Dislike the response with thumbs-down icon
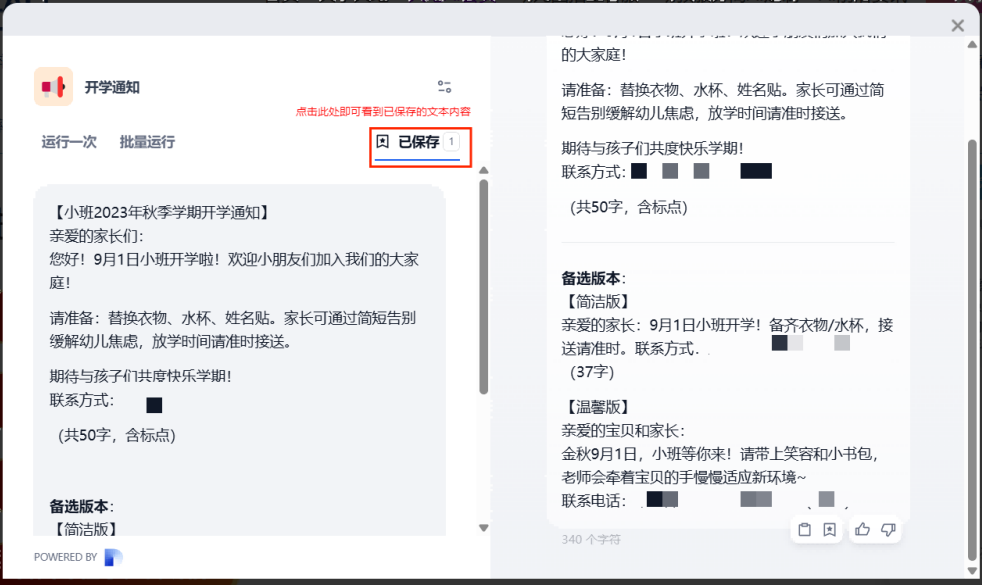The height and width of the screenshot is (585, 982). coord(887,530)
